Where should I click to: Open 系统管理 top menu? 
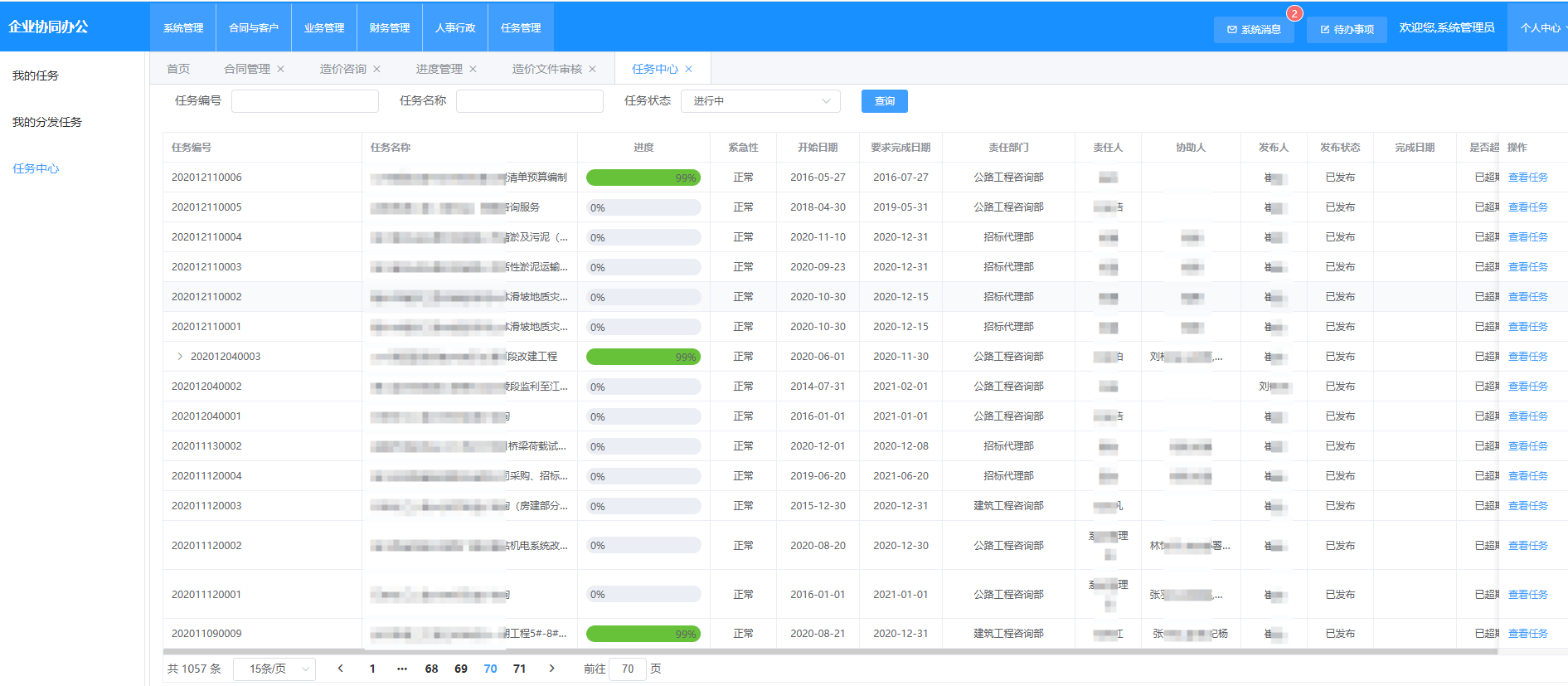(183, 27)
